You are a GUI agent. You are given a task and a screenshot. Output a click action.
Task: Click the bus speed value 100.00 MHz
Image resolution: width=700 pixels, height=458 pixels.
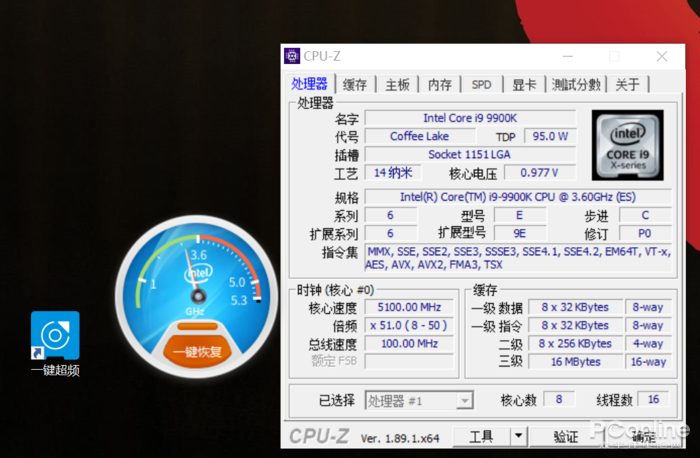tap(409, 343)
